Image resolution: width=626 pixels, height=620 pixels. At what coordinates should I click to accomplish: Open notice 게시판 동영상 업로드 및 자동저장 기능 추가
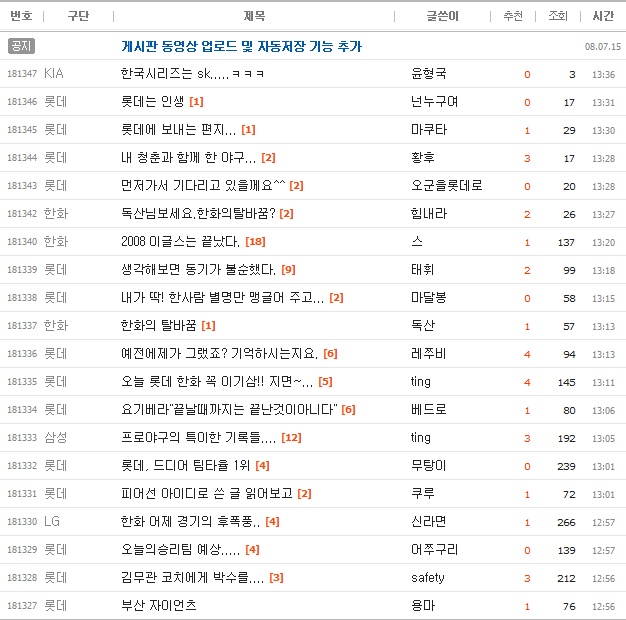(241, 46)
